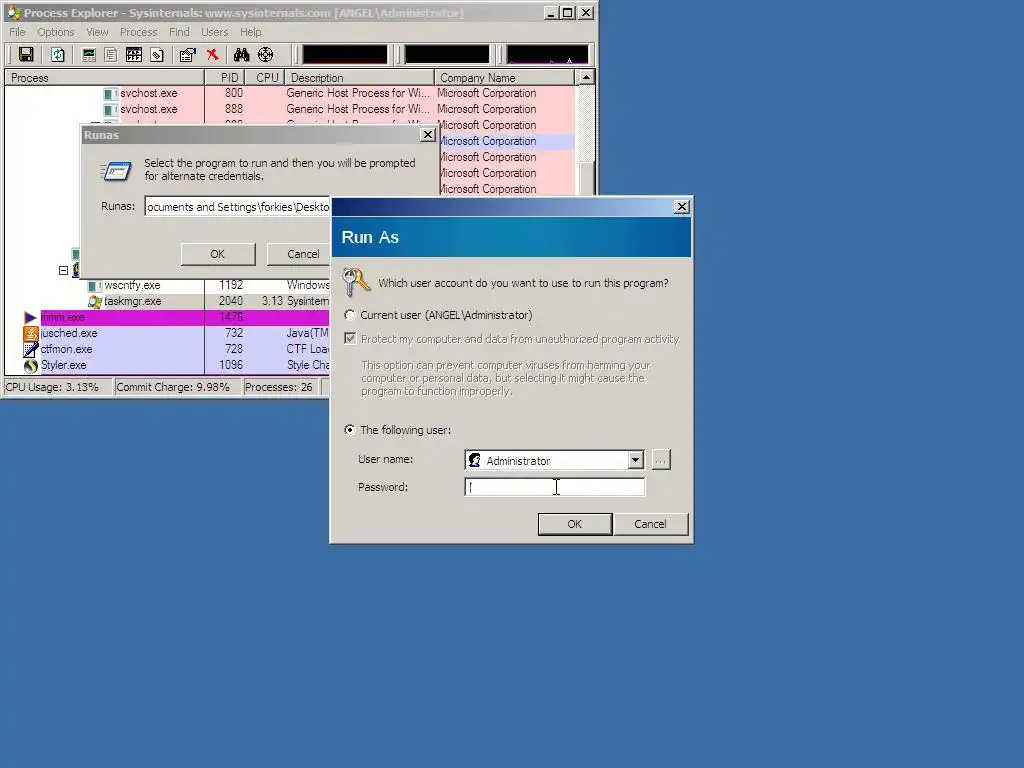Image resolution: width=1024 pixels, height=768 pixels.
Task: Click the Java icon beside jusched.exe
Action: pos(31,333)
